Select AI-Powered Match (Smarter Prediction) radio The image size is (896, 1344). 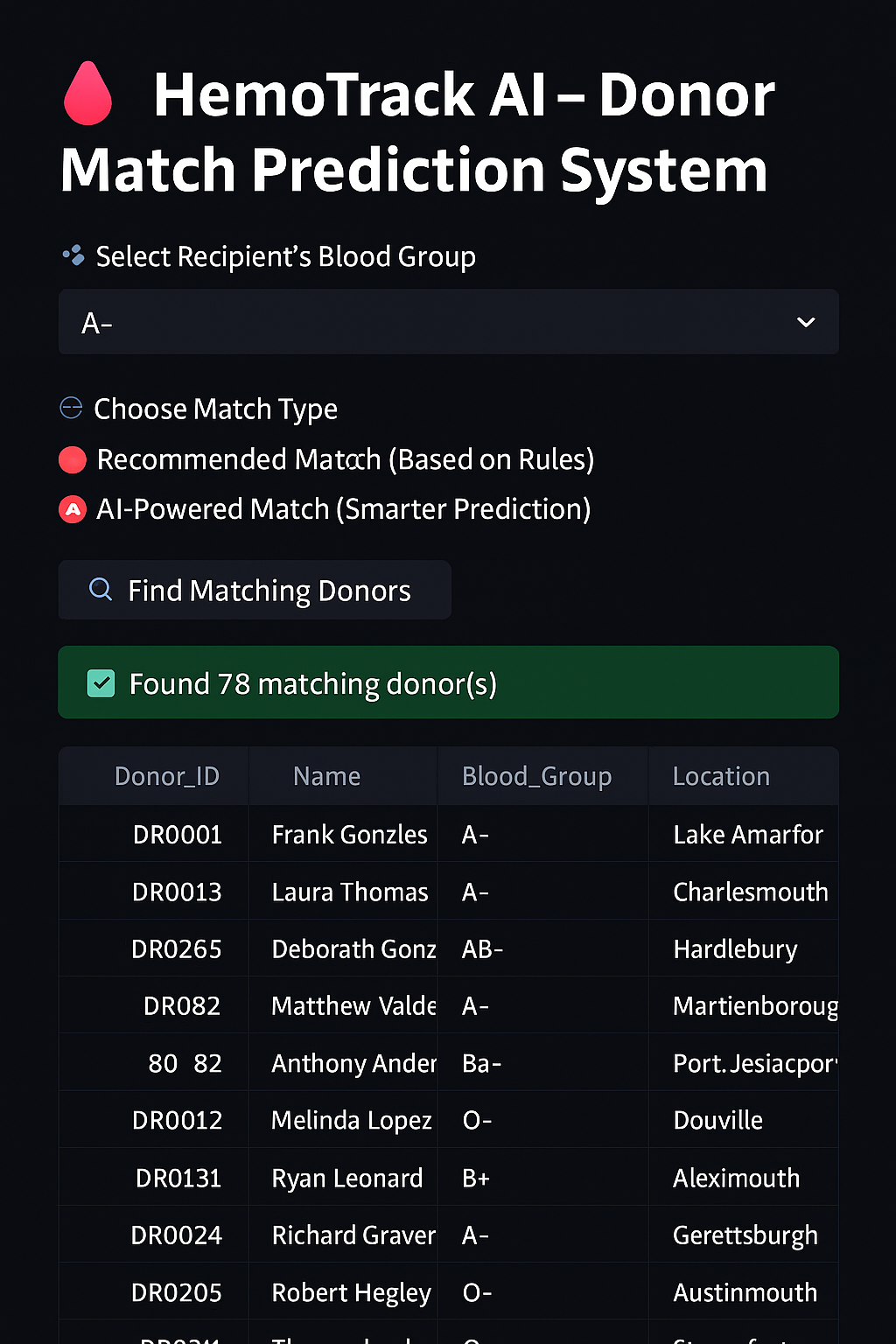tap(73, 509)
